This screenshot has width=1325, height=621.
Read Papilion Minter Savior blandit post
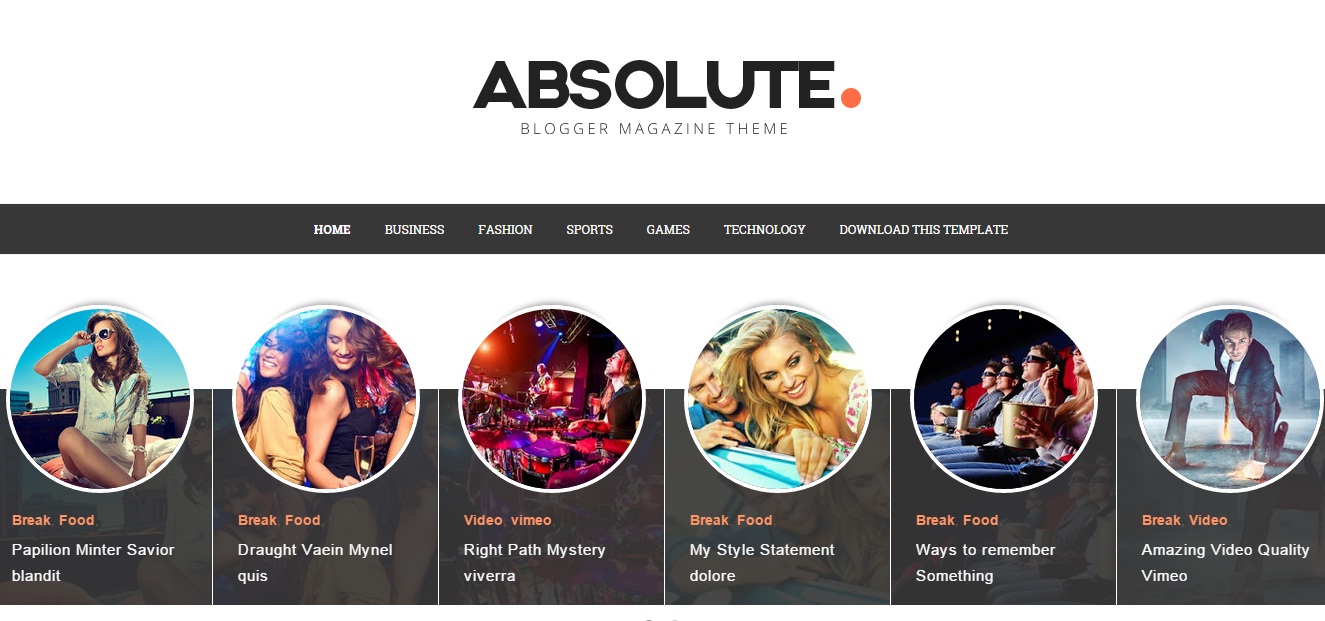tap(93, 562)
